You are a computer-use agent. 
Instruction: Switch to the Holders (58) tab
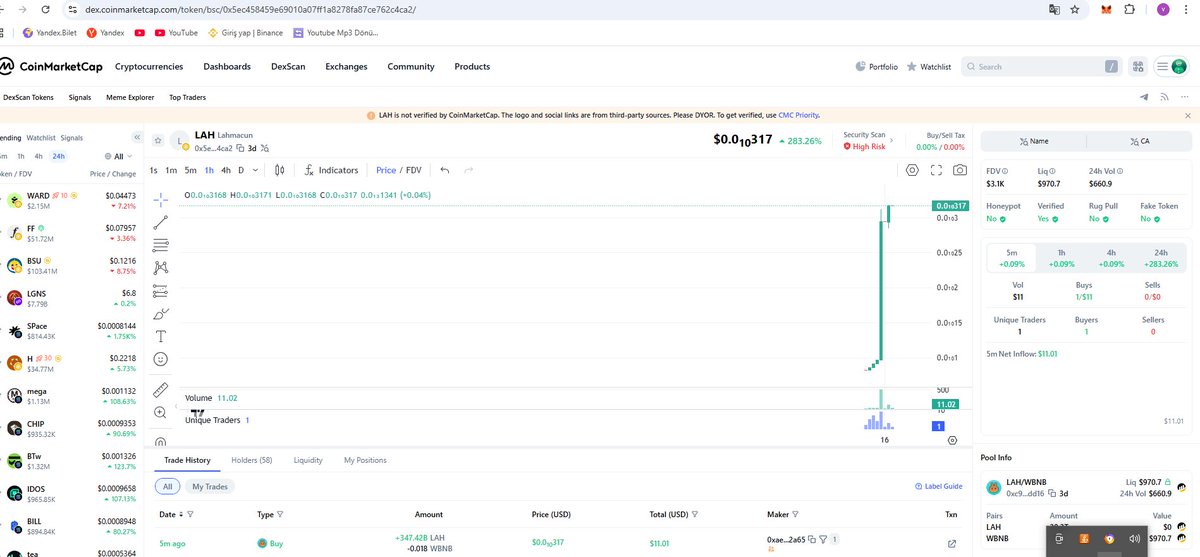click(252, 460)
